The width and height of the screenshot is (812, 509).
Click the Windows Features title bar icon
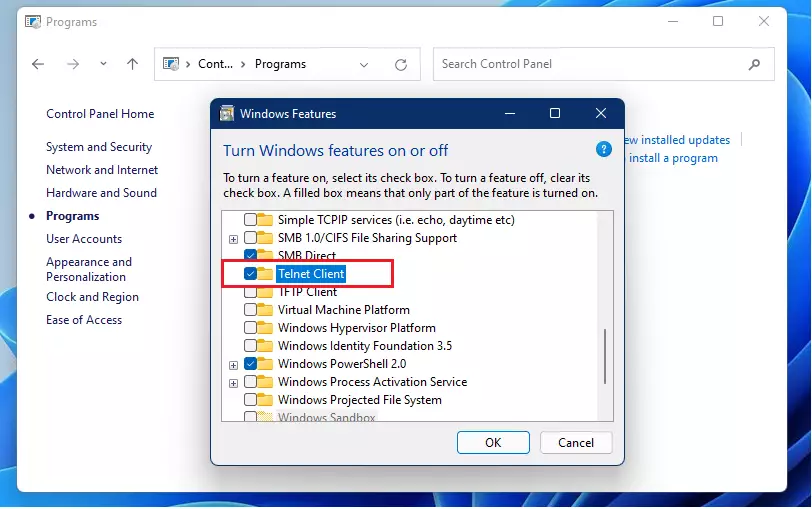point(227,113)
